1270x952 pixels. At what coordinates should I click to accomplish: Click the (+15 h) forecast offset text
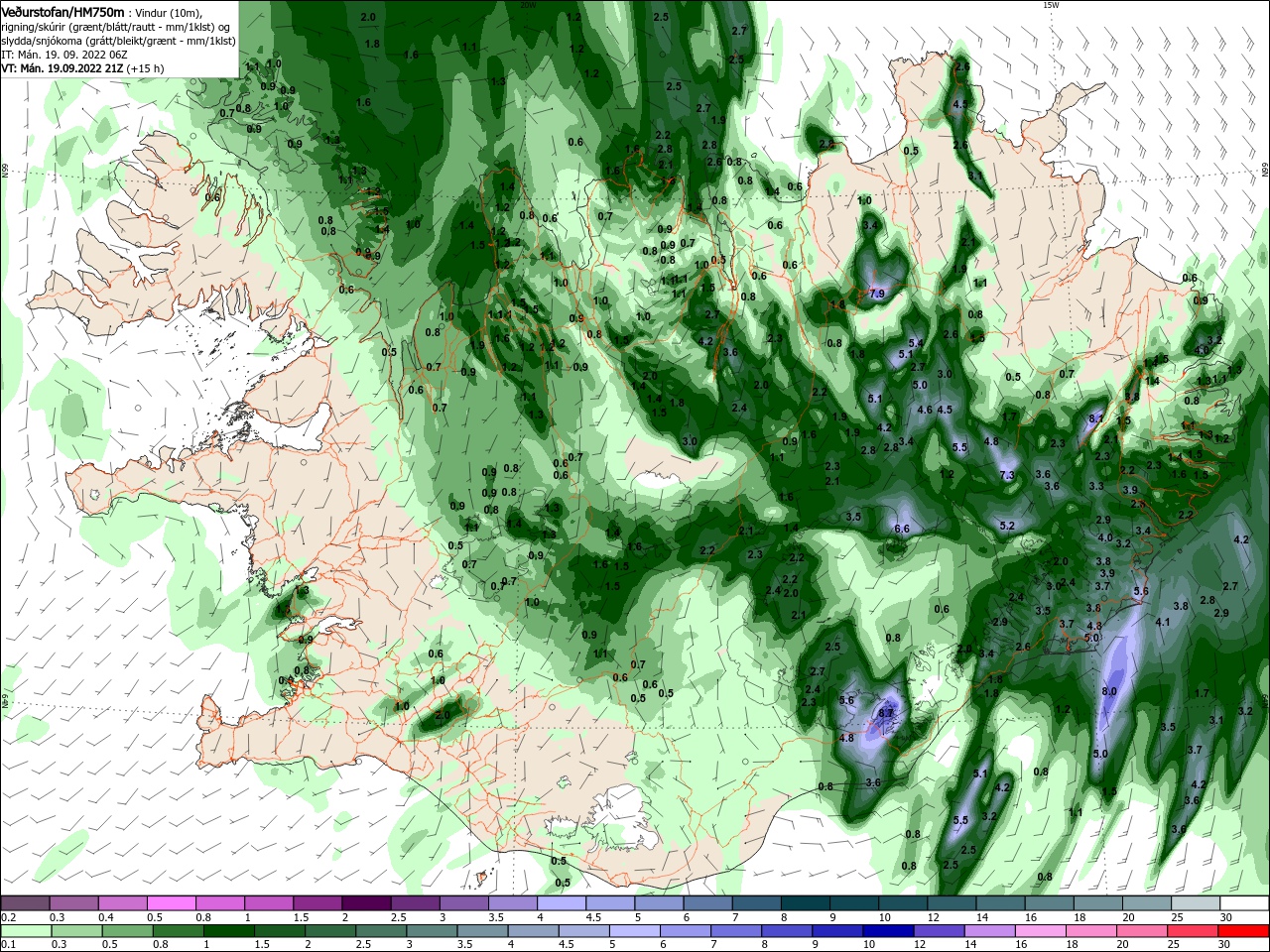click(x=146, y=68)
